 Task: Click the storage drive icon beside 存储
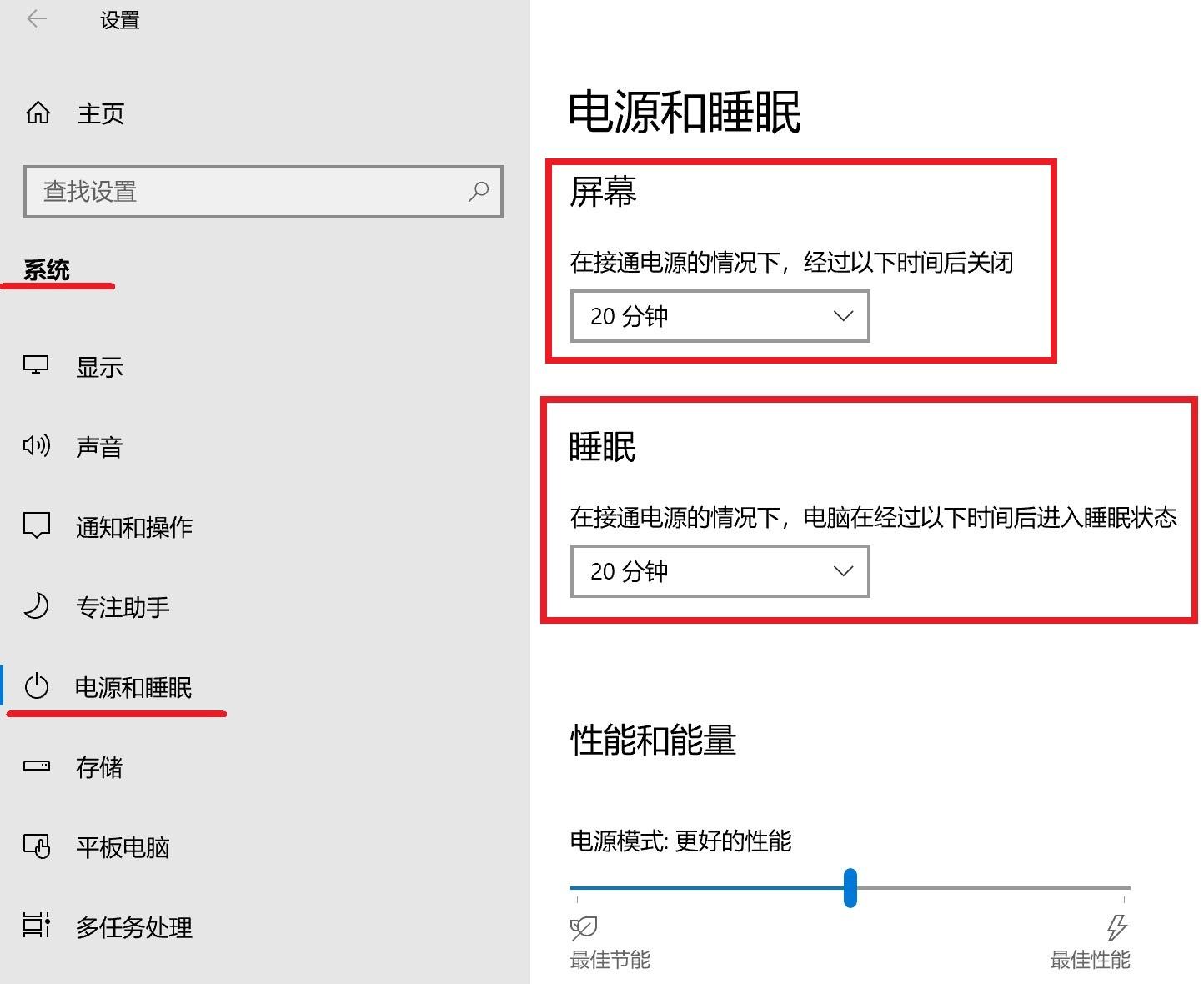coord(37,766)
